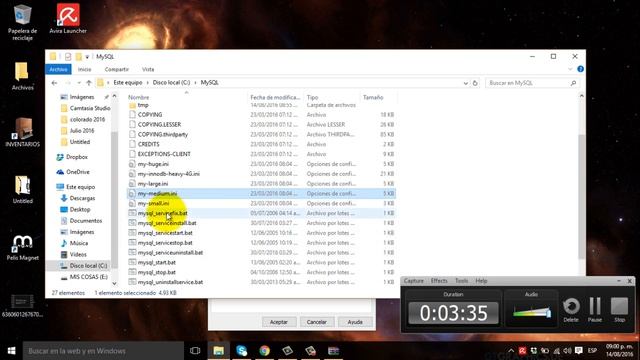
Task: Open the Avira Launcher desktop icon
Action: 68,18
